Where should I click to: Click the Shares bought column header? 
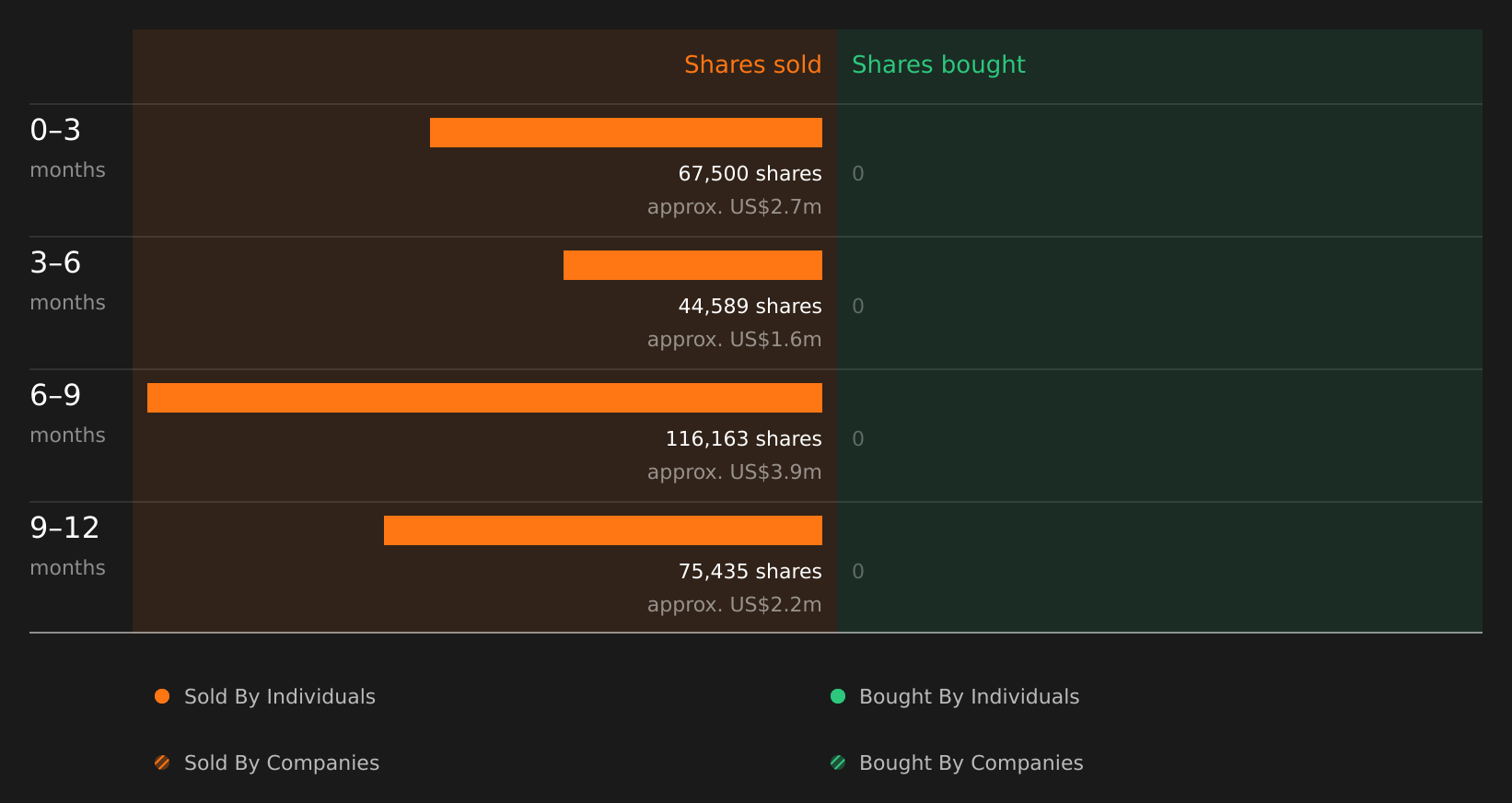tap(938, 64)
